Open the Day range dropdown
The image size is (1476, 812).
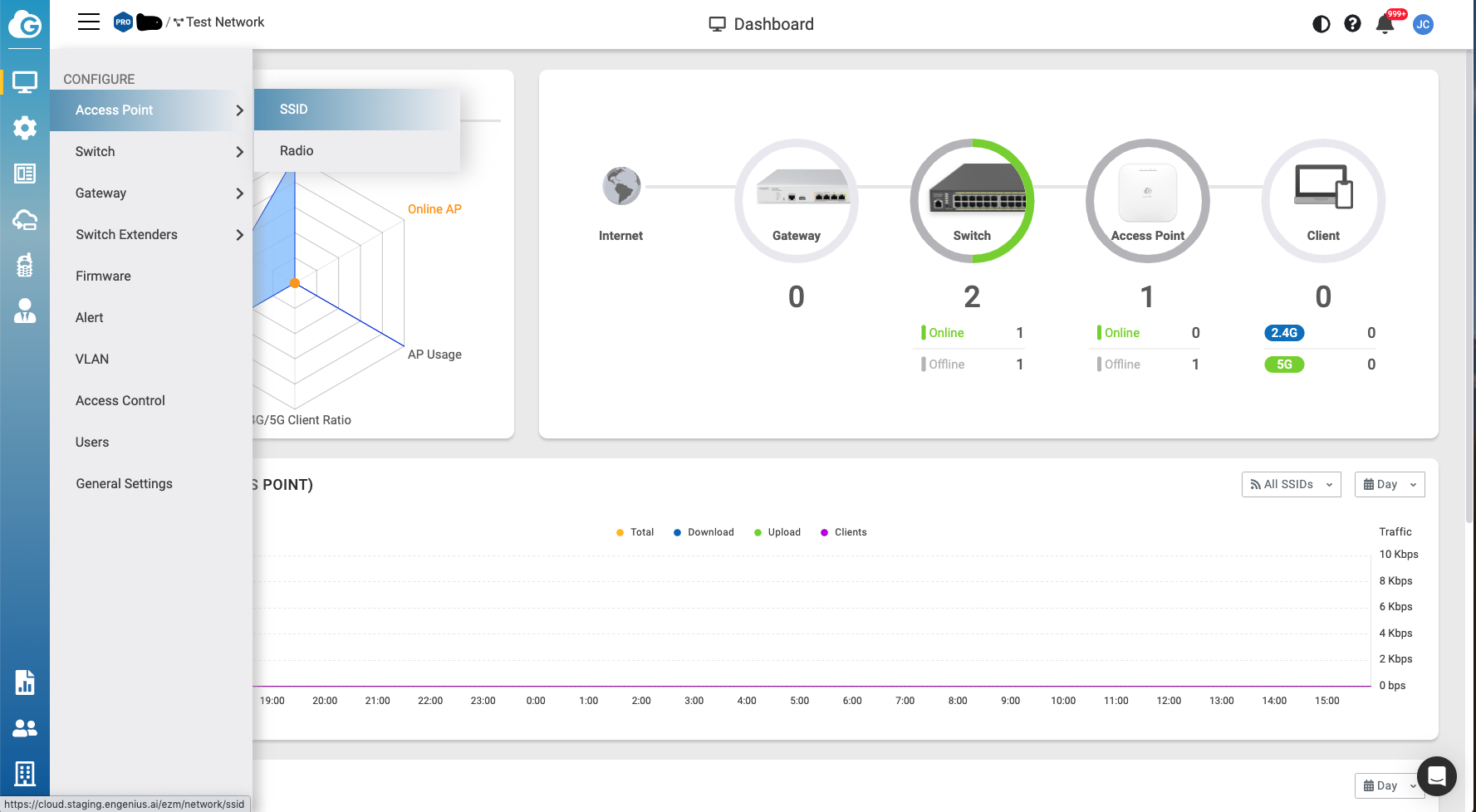1389,485
